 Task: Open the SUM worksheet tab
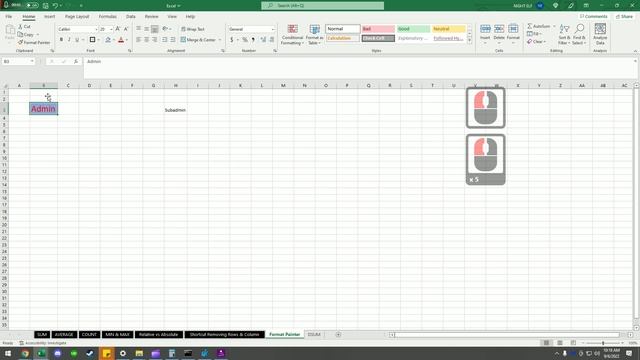point(42,335)
